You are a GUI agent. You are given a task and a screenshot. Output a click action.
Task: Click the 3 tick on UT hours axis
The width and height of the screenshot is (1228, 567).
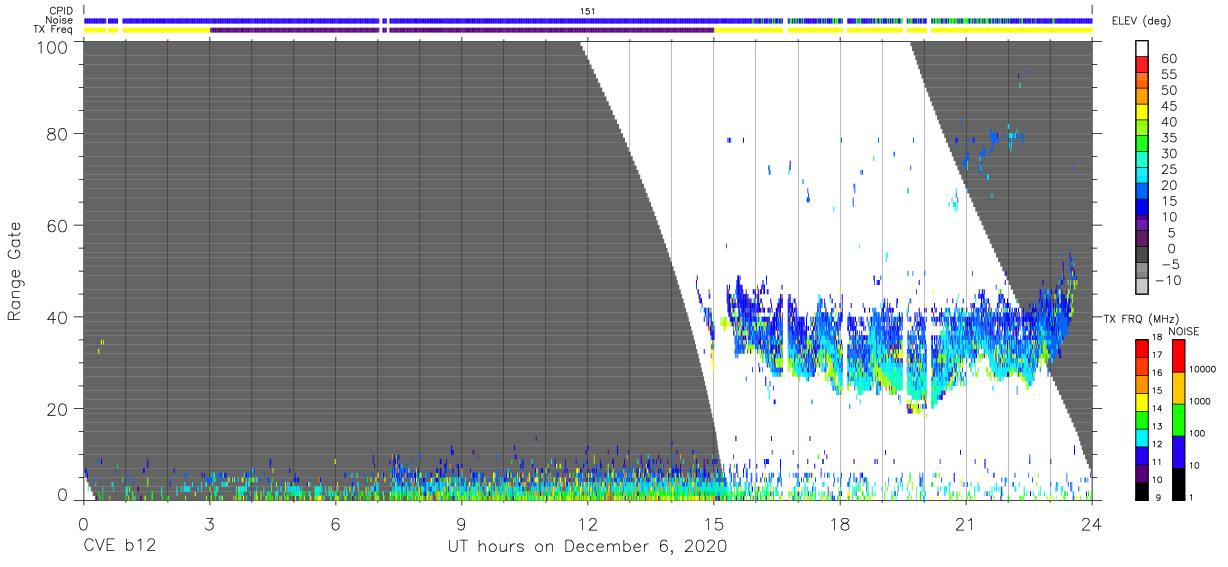coord(209,523)
